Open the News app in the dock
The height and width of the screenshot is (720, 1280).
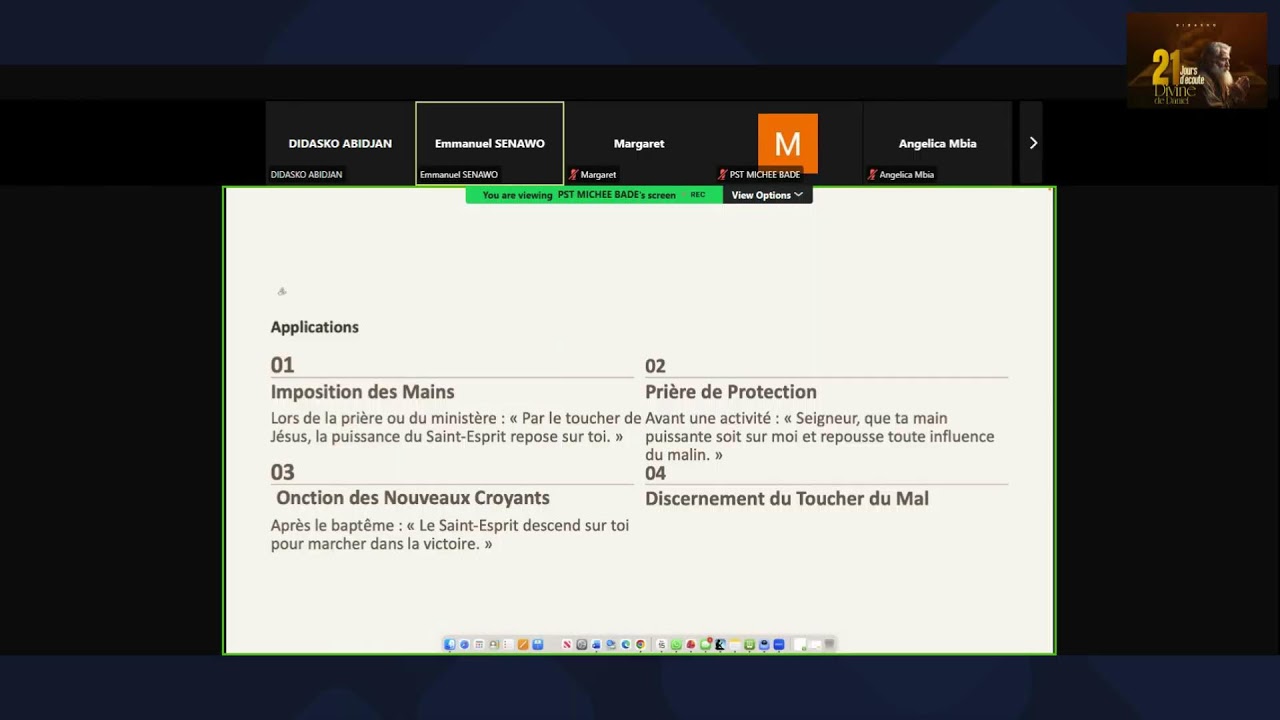(567, 645)
